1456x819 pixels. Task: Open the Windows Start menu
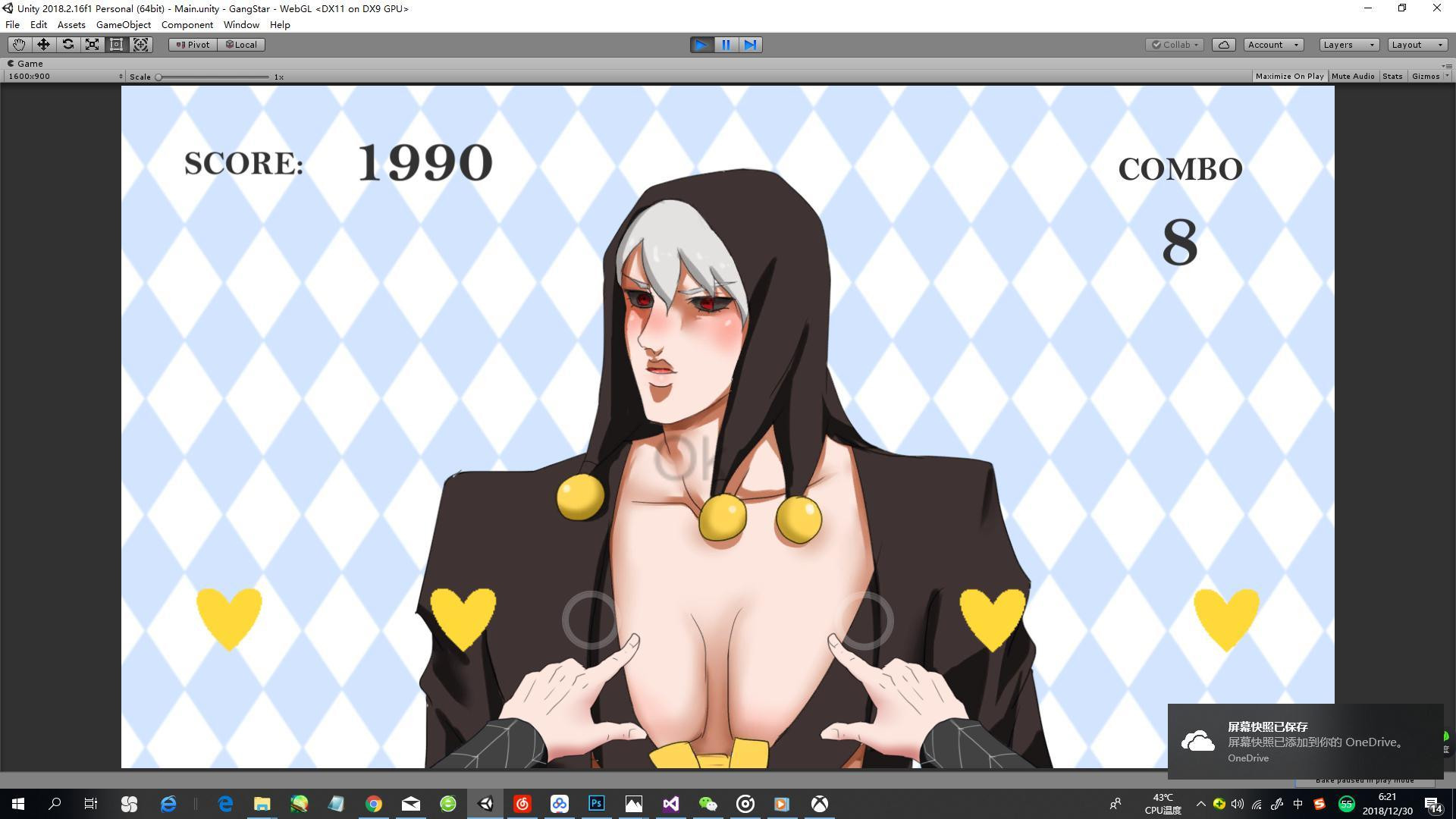point(18,804)
